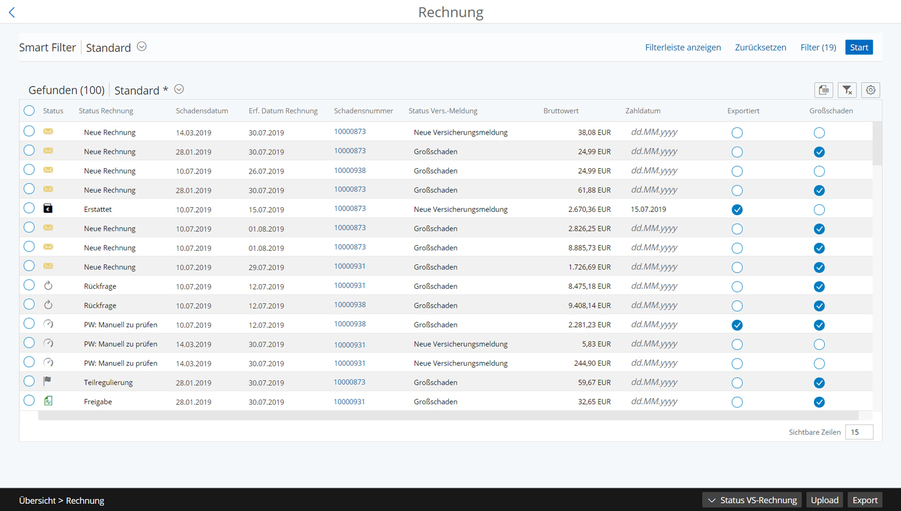Click the back arrow in the header

click(x=12, y=13)
